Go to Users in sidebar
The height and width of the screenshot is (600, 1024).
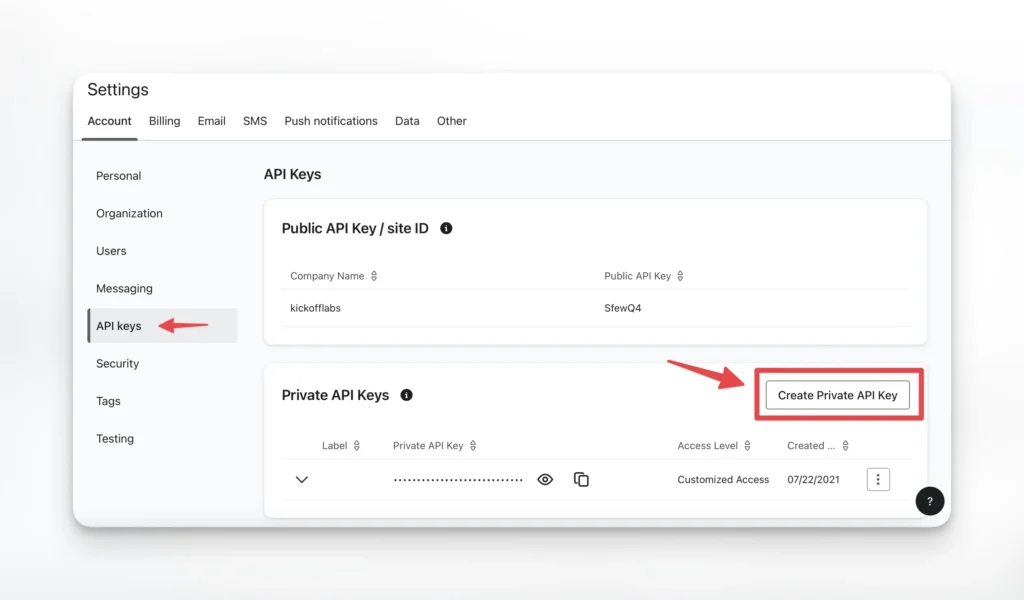point(111,251)
